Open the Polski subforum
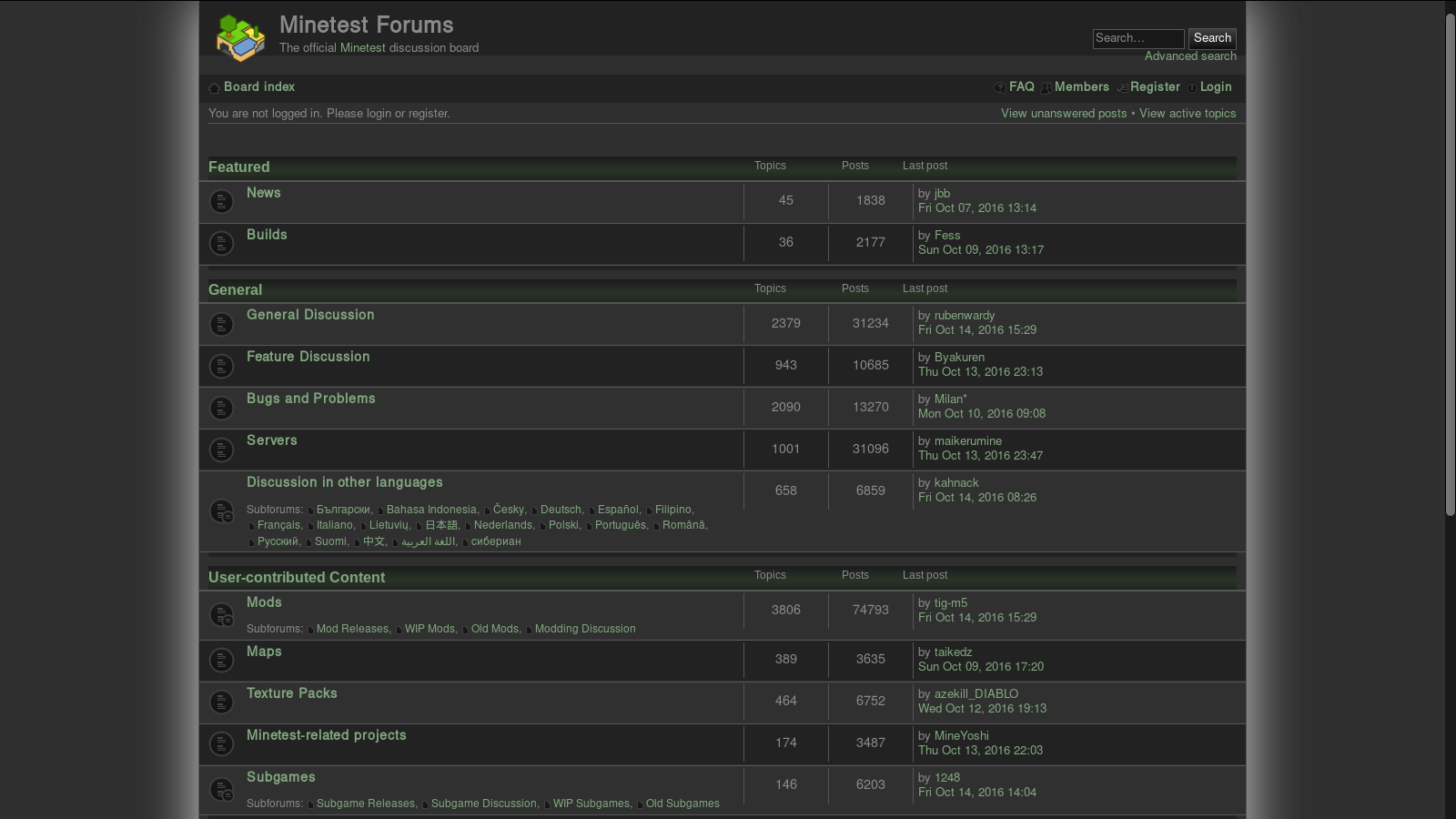Viewport: 1456px width, 819px height. point(563,525)
